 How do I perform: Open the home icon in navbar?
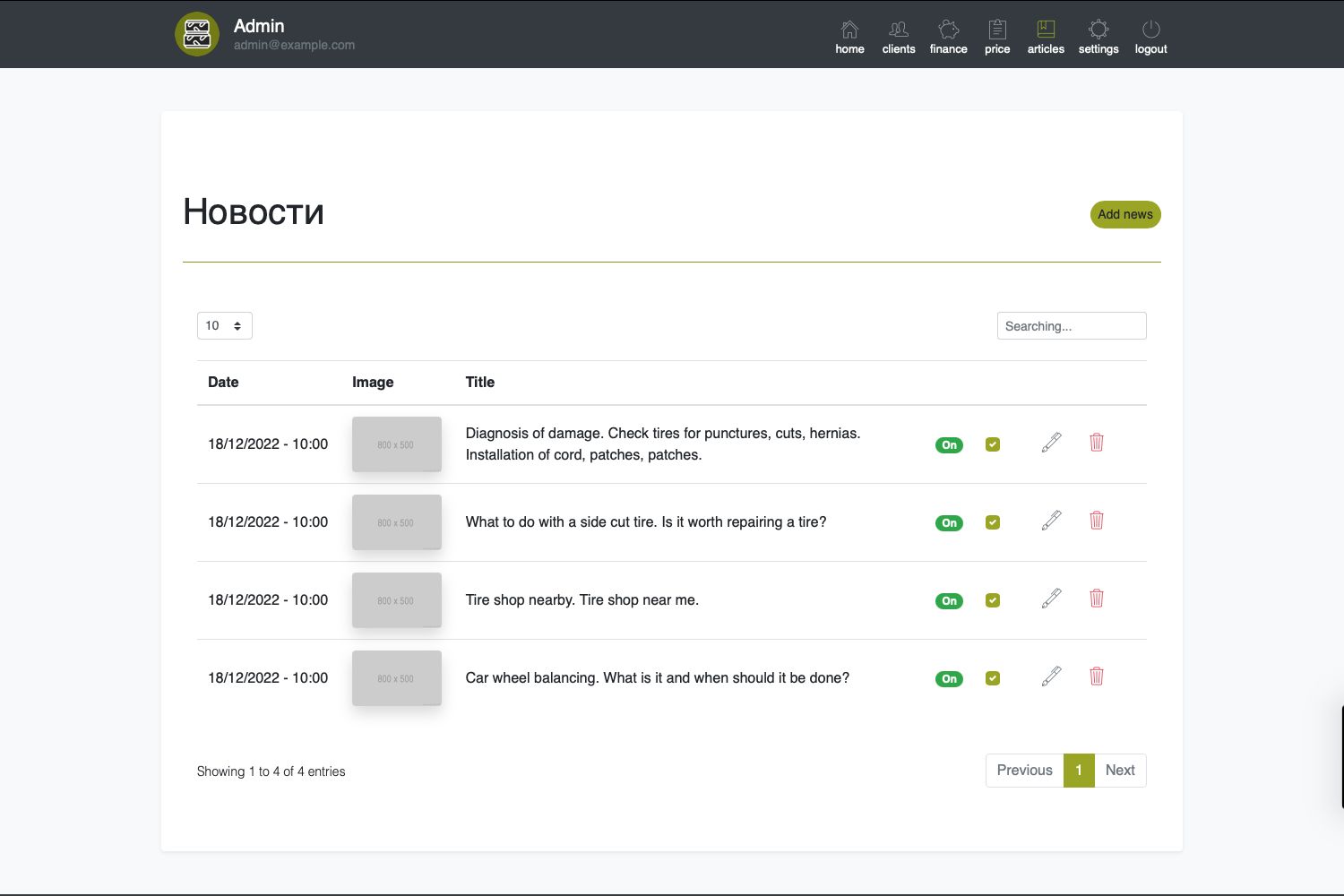(849, 30)
